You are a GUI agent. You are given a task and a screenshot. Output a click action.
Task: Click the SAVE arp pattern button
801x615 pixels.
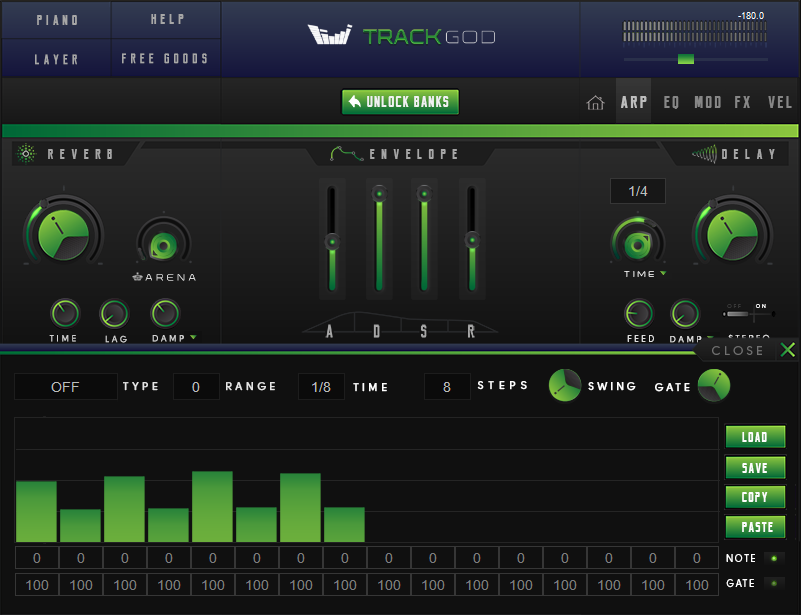755,467
